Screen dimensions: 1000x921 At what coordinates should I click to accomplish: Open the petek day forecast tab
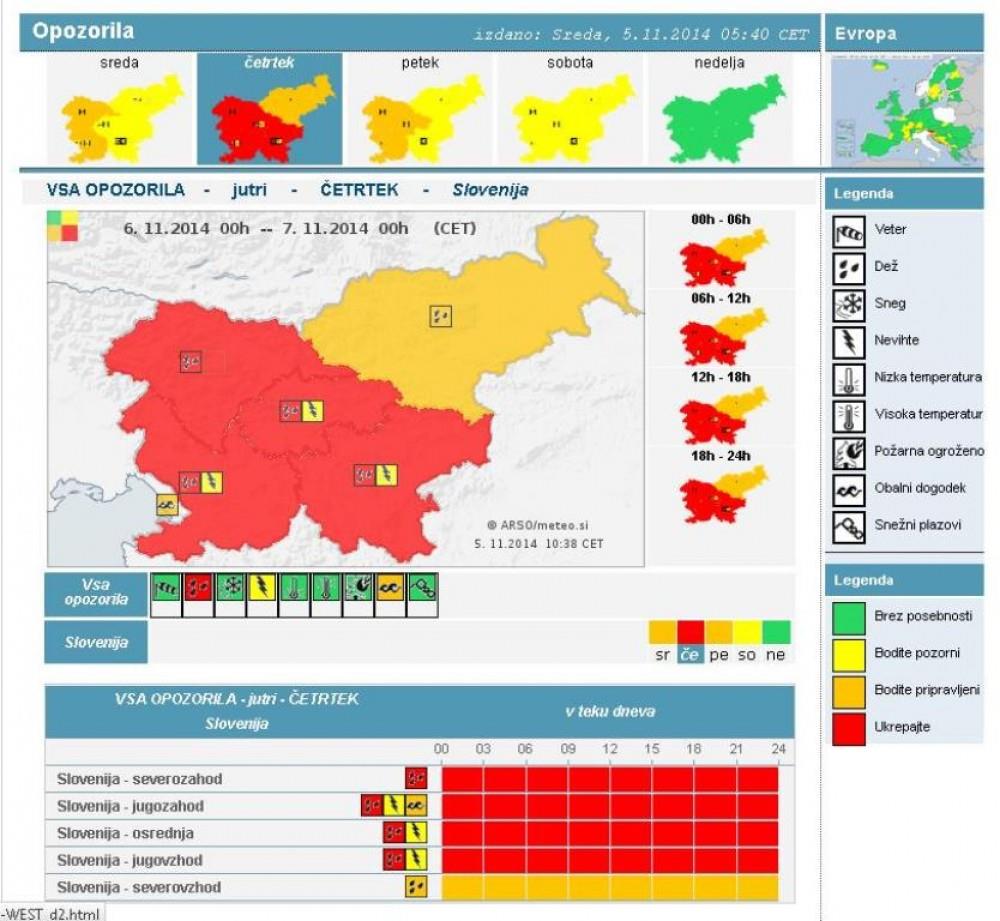pyautogui.click(x=420, y=110)
